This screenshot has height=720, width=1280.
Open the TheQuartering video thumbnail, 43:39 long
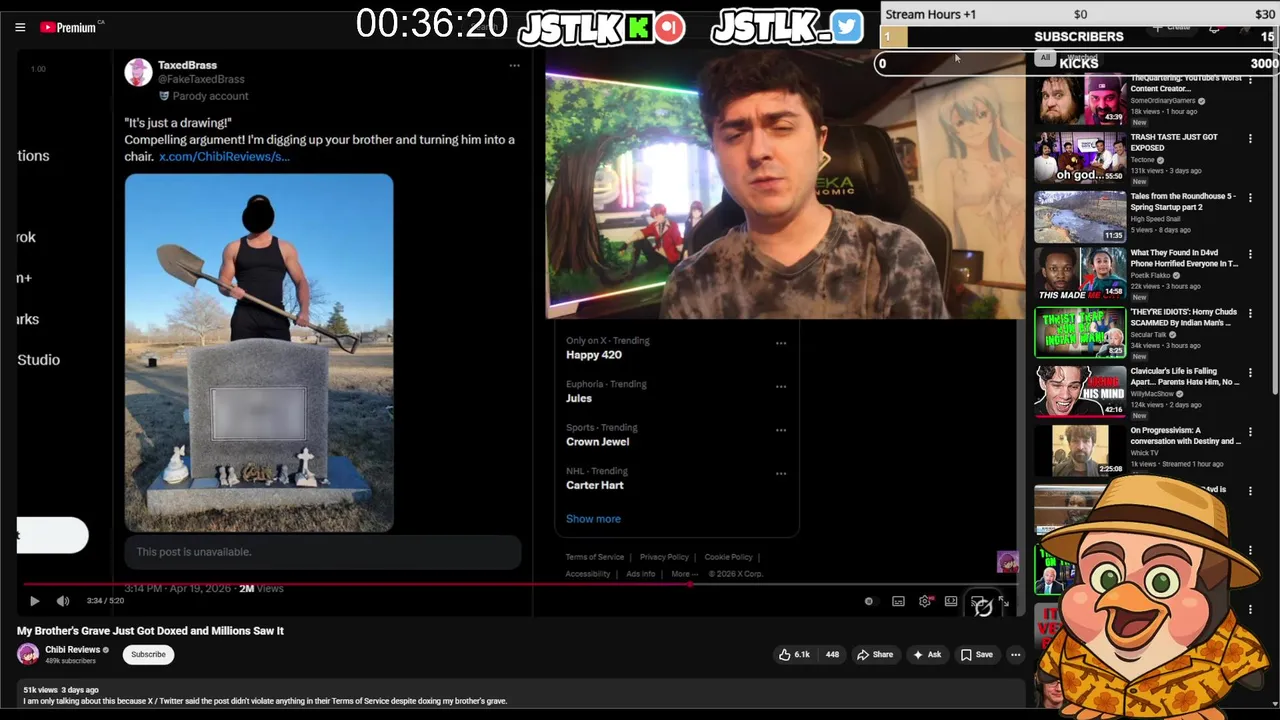[1080, 99]
